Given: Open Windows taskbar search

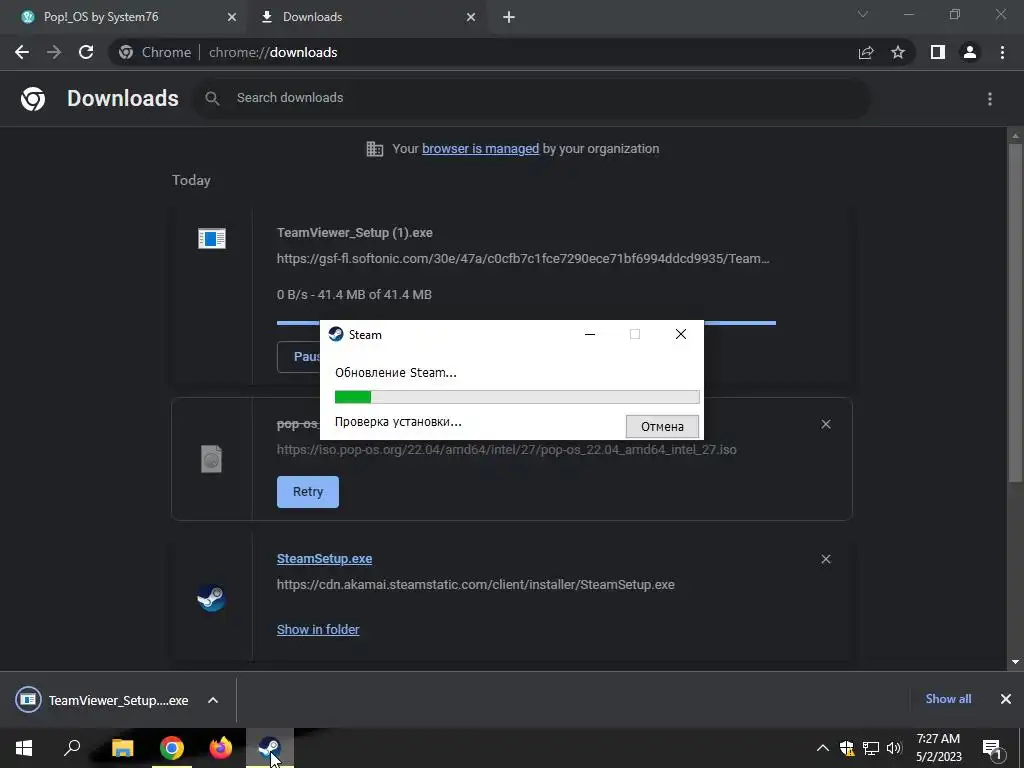Looking at the screenshot, I should coord(72,748).
